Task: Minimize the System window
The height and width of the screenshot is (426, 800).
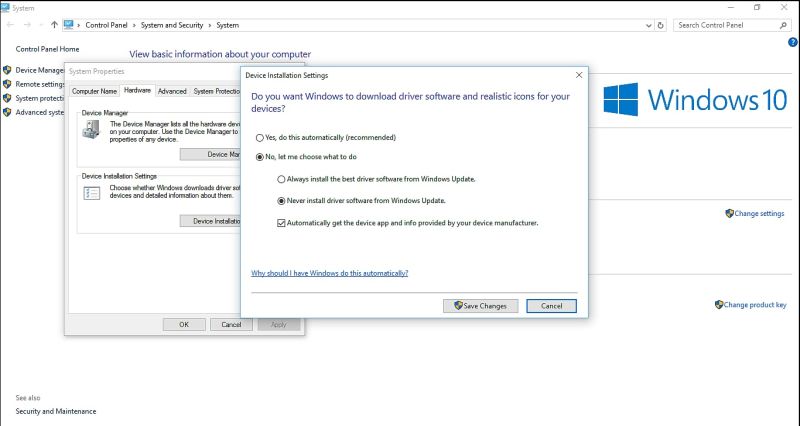Action: point(731,7)
